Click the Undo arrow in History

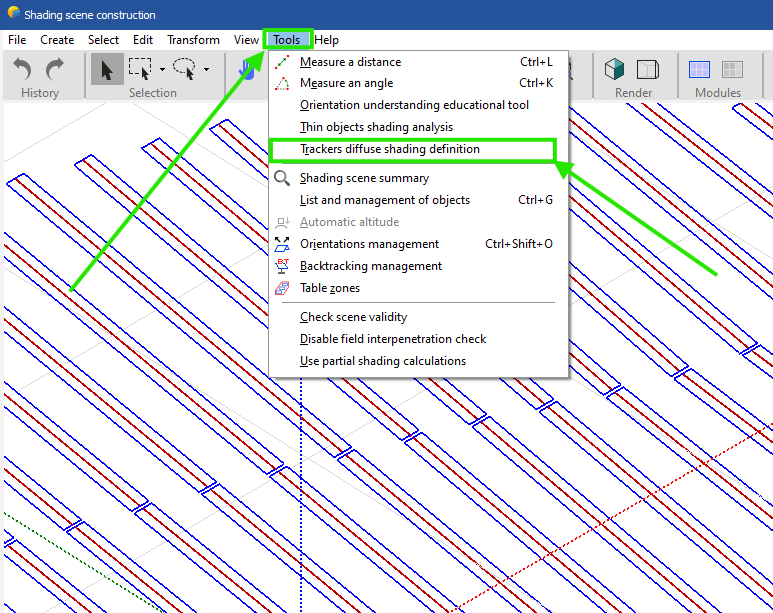click(x=23, y=69)
